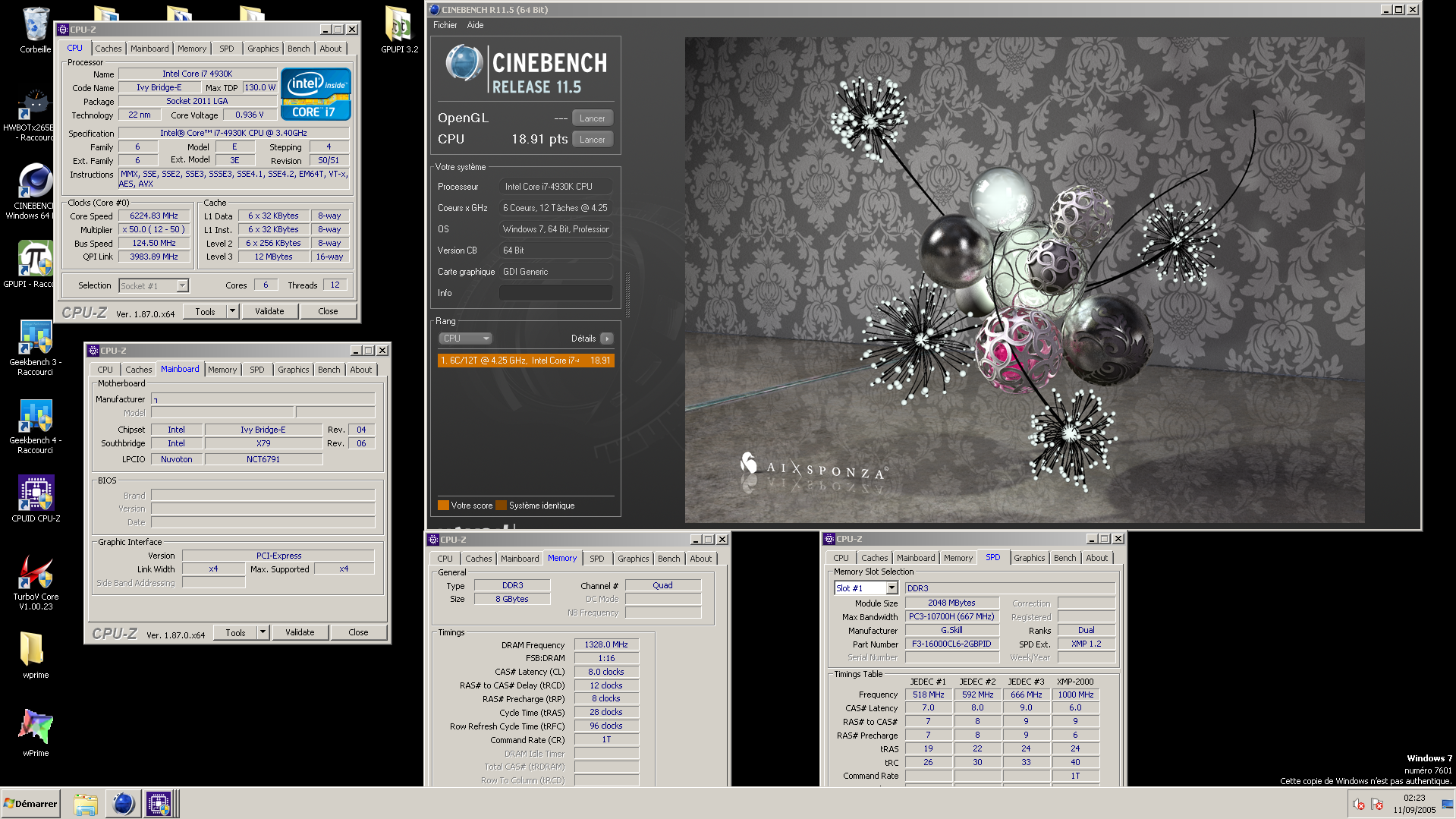This screenshot has width=1456, height=819.
Task: Launch the OpenGL test with Lancer
Action: (593, 118)
